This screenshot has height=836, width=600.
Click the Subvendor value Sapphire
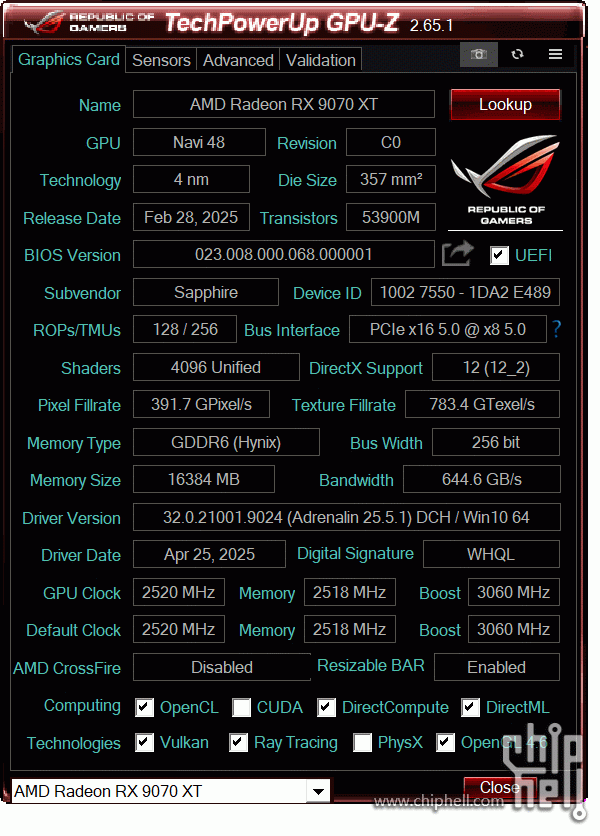pos(206,292)
